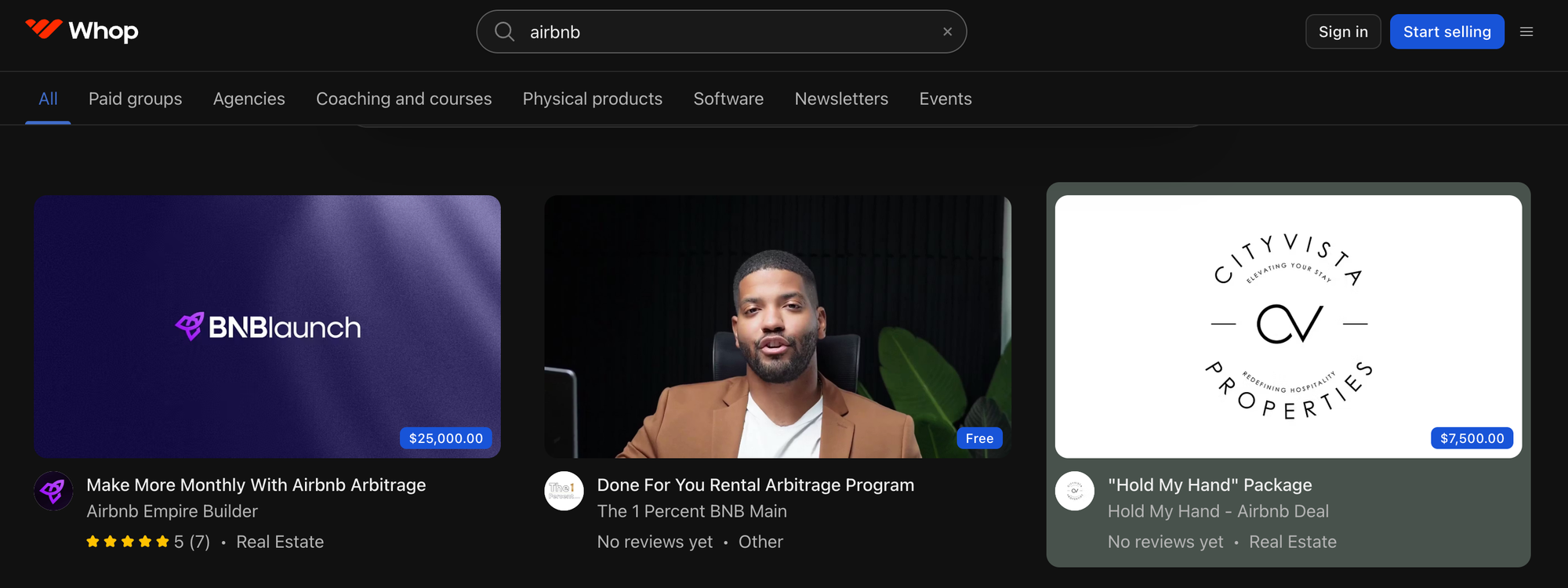Screen dimensions: 1568x588
Task: Click the $25,000.00 price badge
Action: click(446, 438)
